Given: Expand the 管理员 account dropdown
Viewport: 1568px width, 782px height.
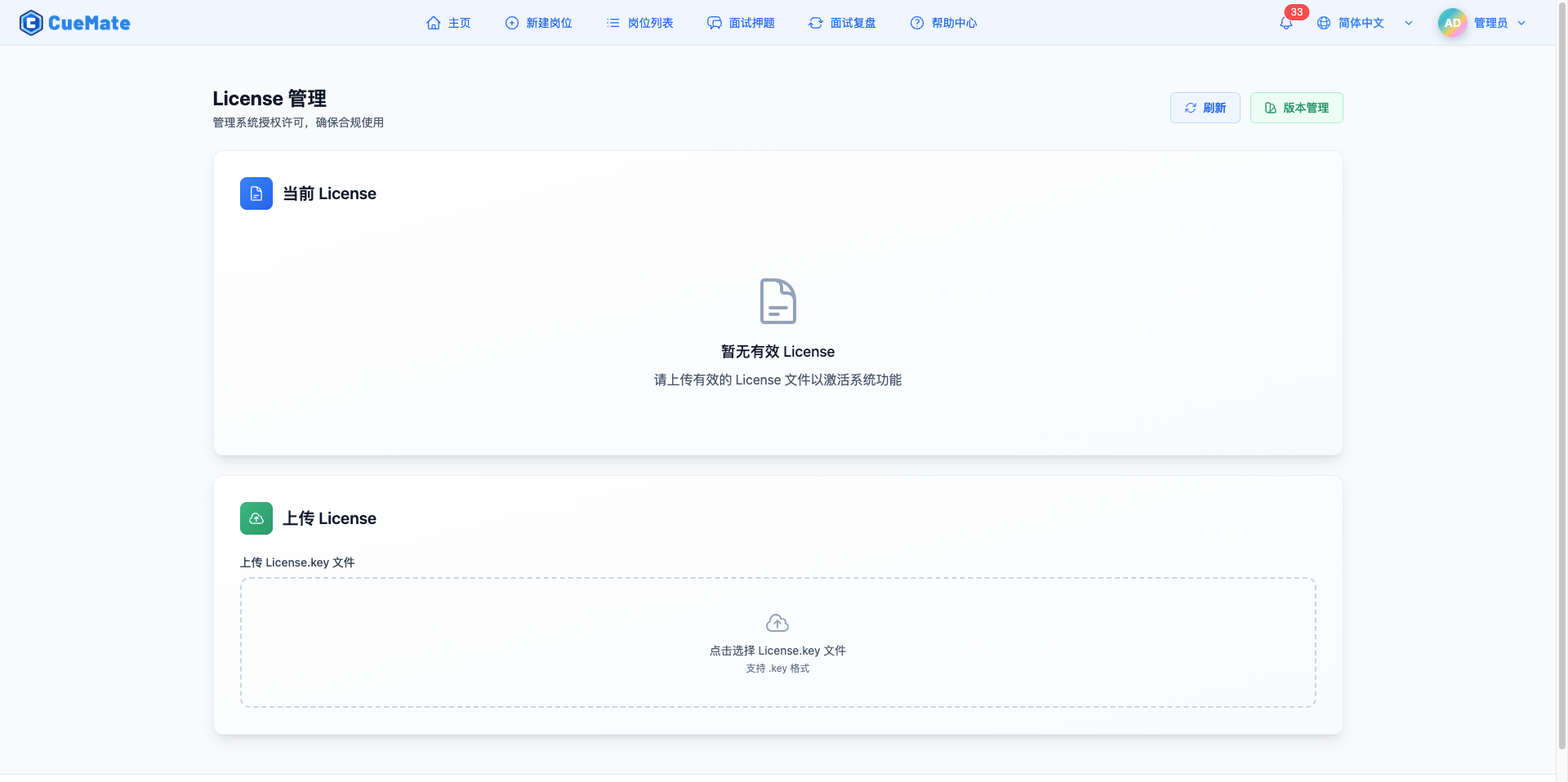Looking at the screenshot, I should [x=1521, y=23].
